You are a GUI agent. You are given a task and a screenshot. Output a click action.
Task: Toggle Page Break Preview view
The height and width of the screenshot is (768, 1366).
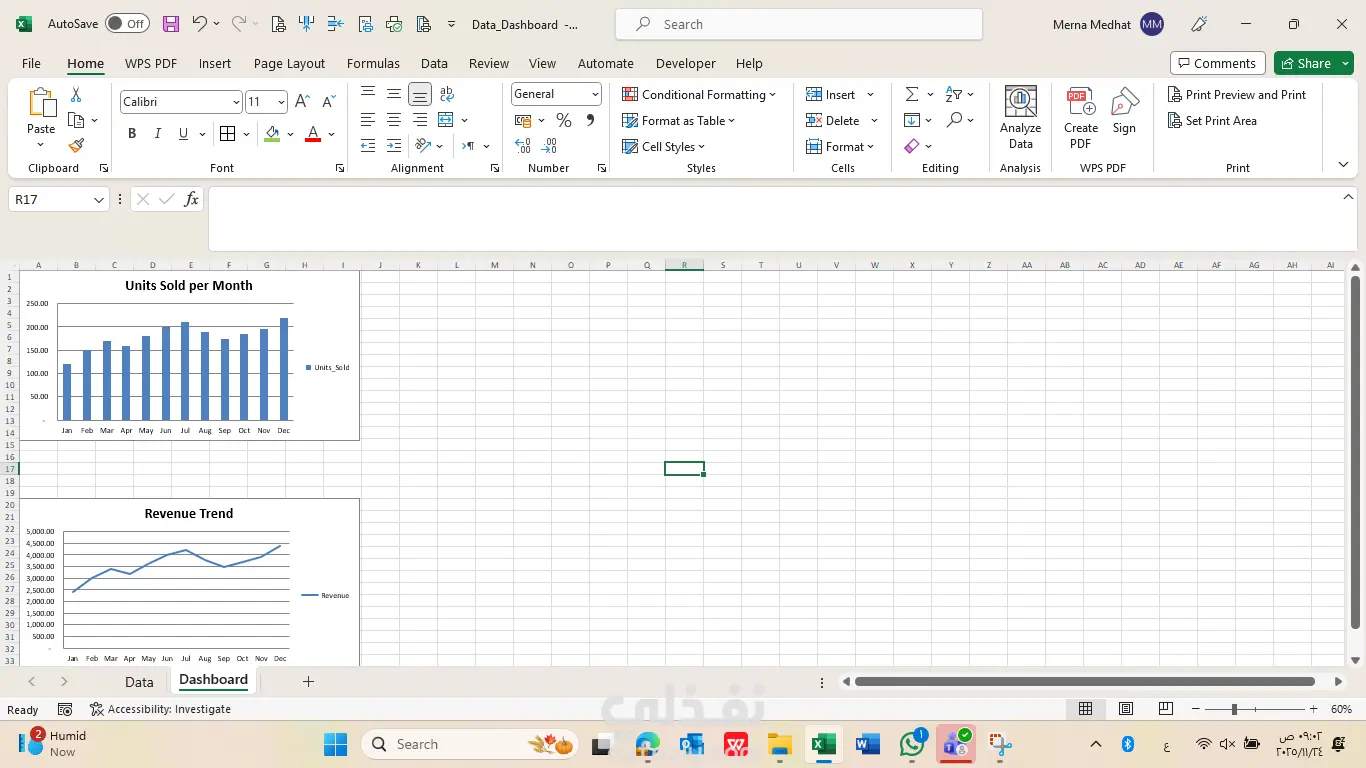(1165, 709)
